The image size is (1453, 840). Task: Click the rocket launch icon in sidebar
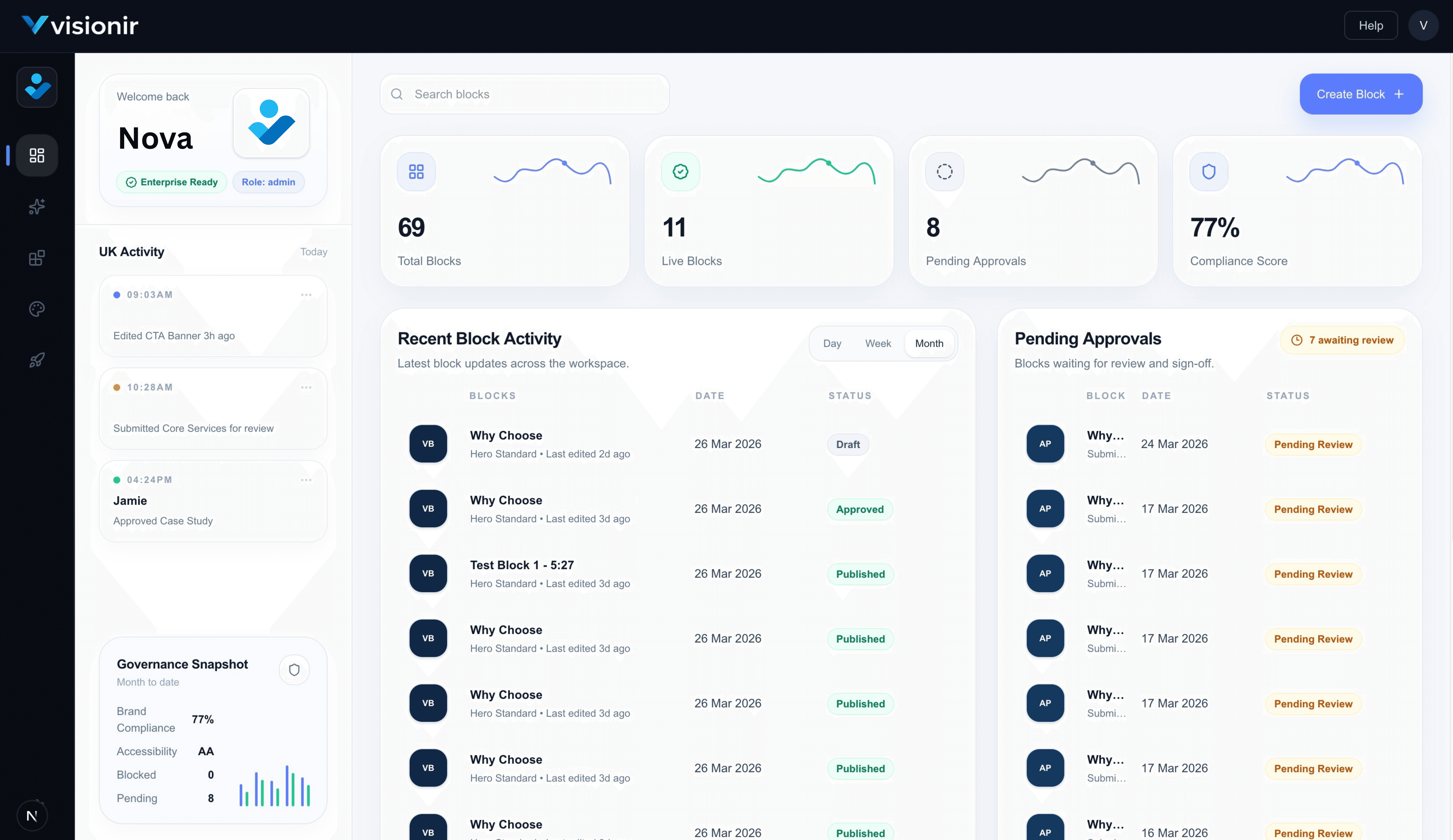pos(37,360)
